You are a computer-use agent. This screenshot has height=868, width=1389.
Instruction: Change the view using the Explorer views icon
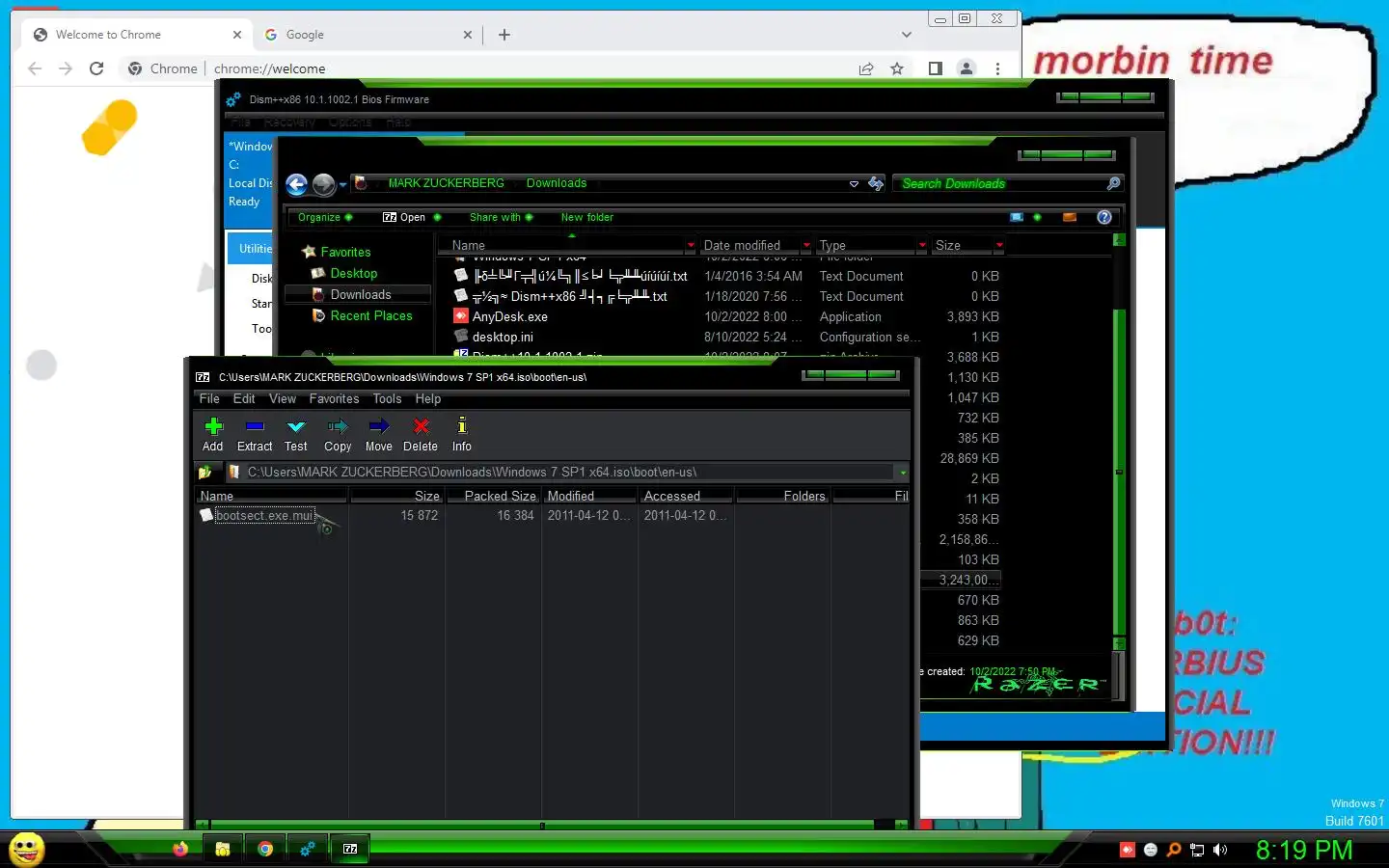(x=1017, y=217)
